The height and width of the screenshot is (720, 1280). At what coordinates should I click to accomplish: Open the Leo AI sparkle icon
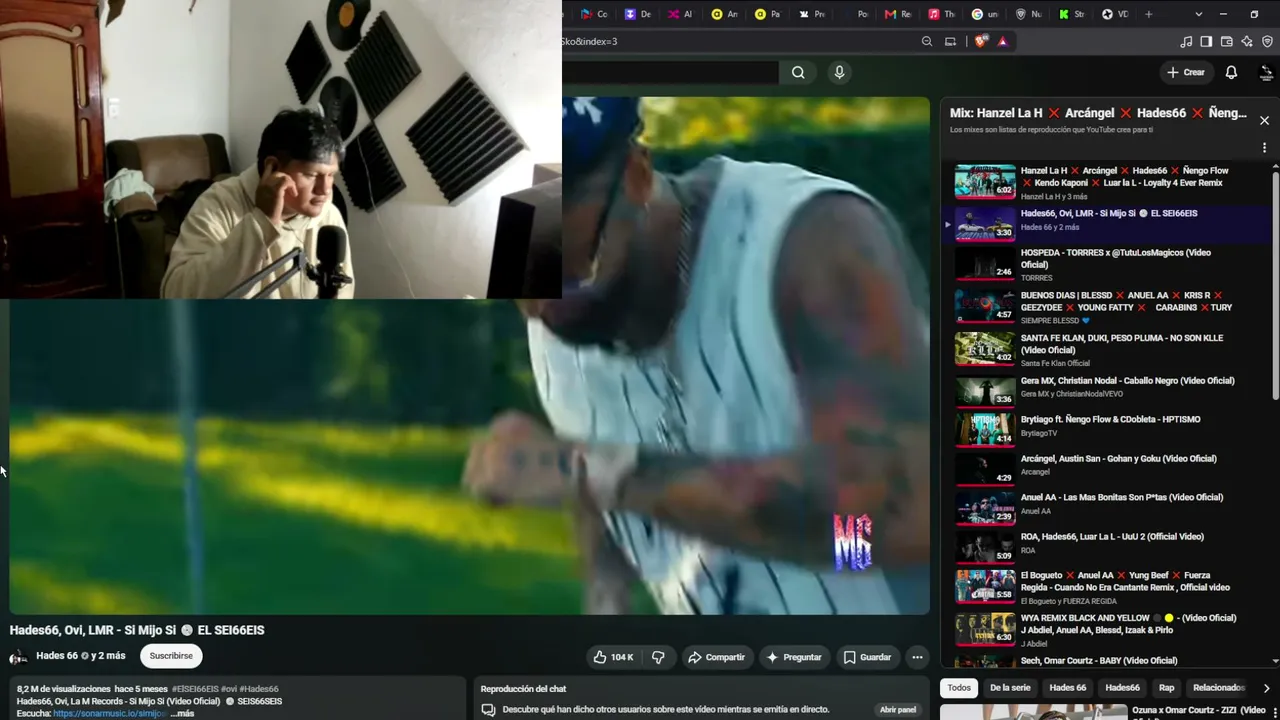1247,41
